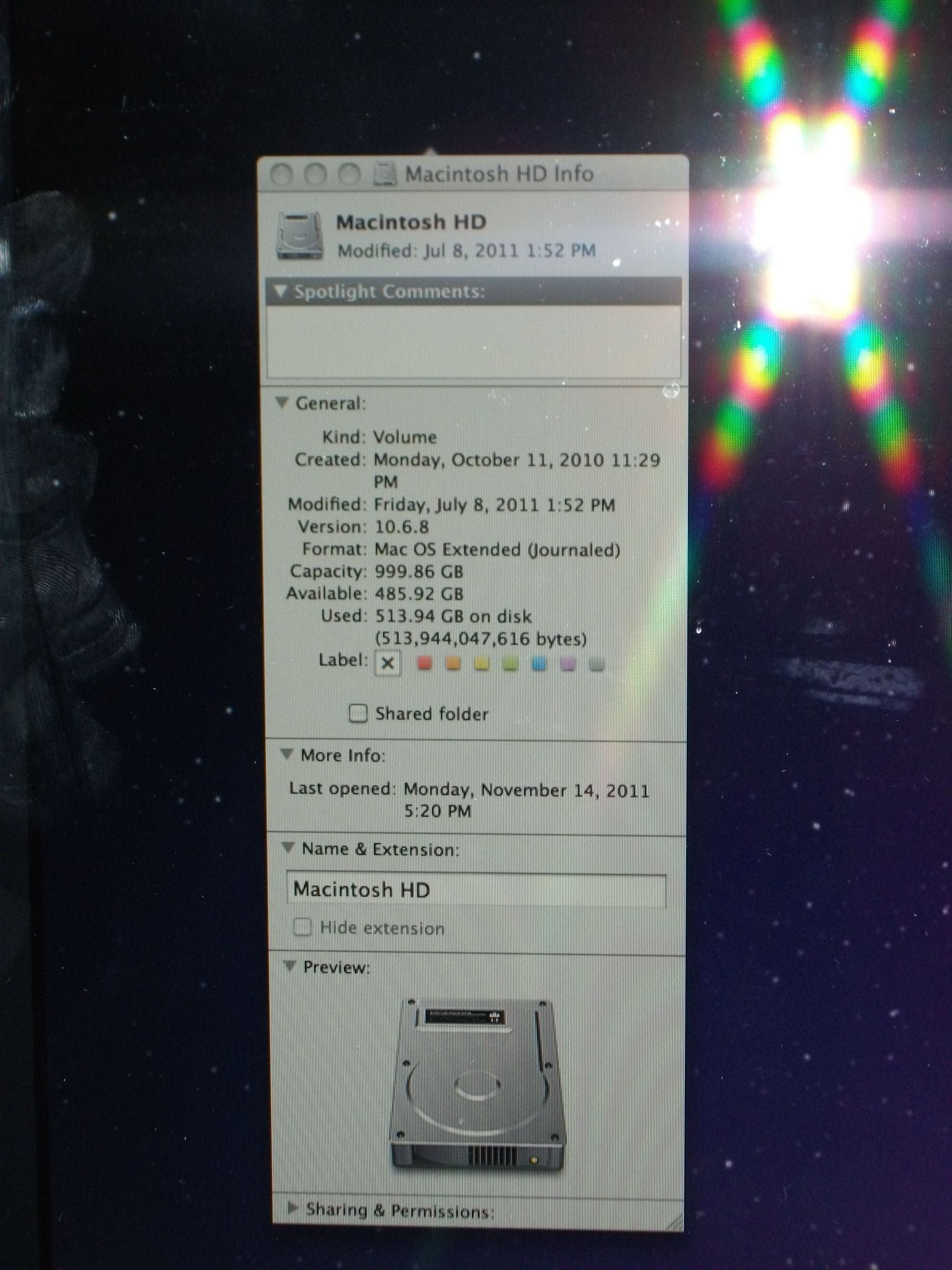Choose the blue label color
Image resolution: width=952 pixels, height=1270 pixels.
[539, 664]
